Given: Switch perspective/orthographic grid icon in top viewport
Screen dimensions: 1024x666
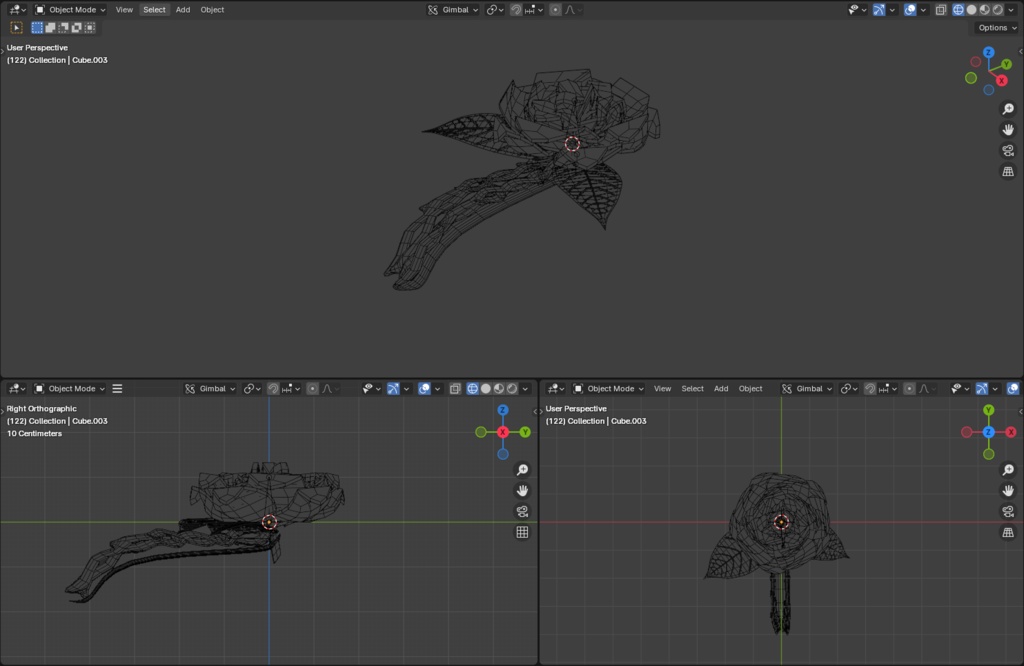Looking at the screenshot, I should [1008, 172].
